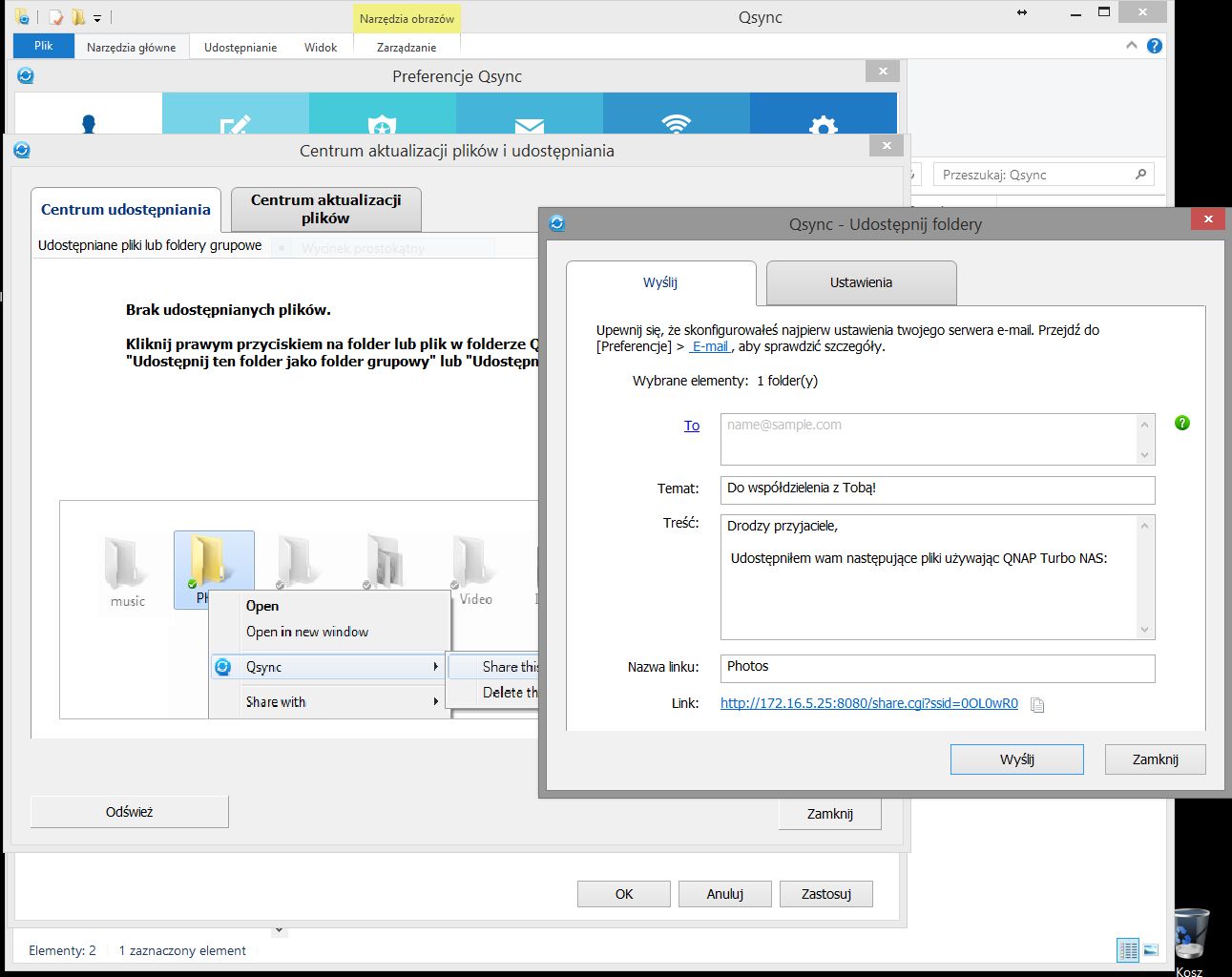1232x977 pixels.
Task: Choose Share with in the context menu
Action: coord(328,702)
